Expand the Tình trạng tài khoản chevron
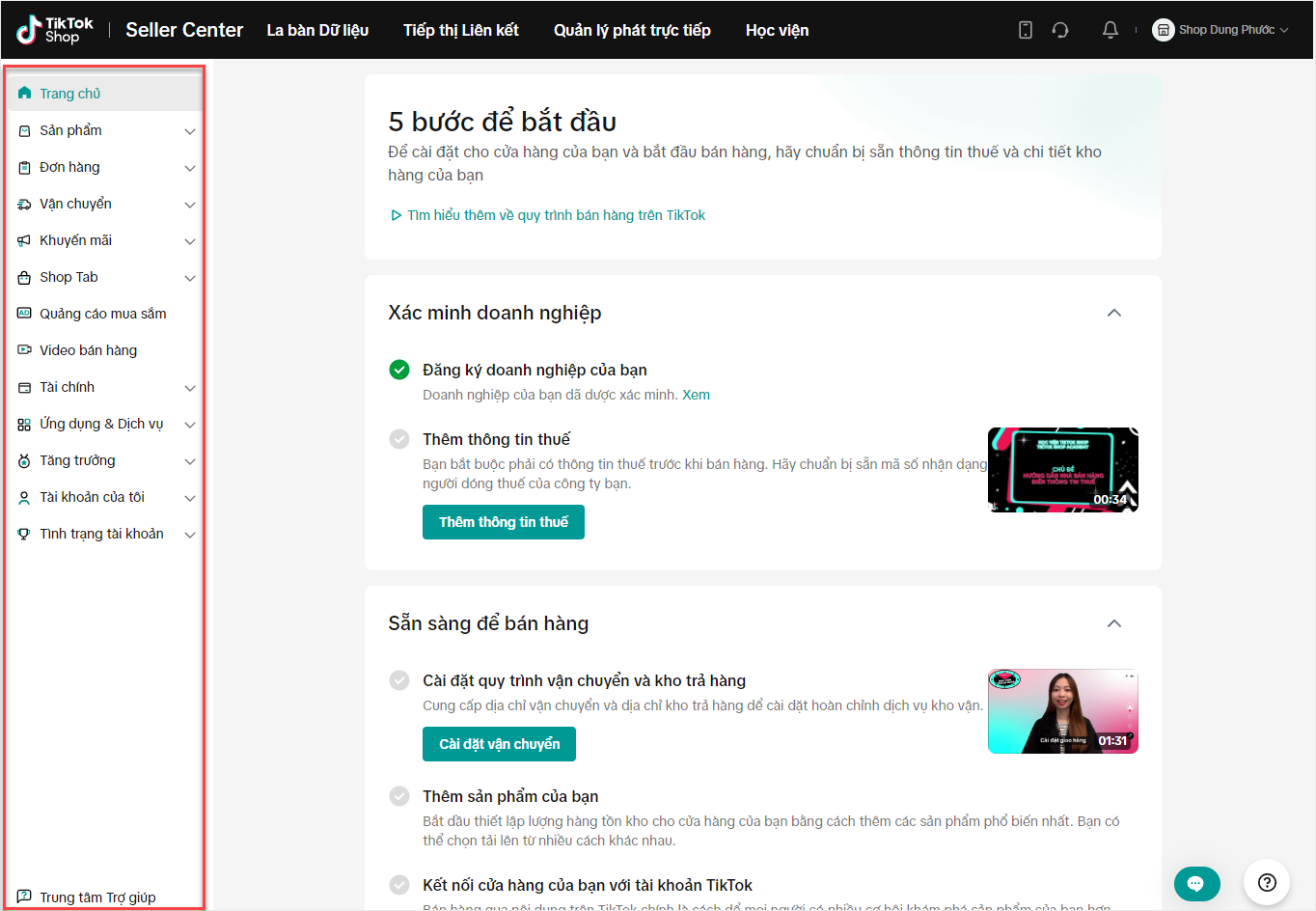 [x=190, y=535]
